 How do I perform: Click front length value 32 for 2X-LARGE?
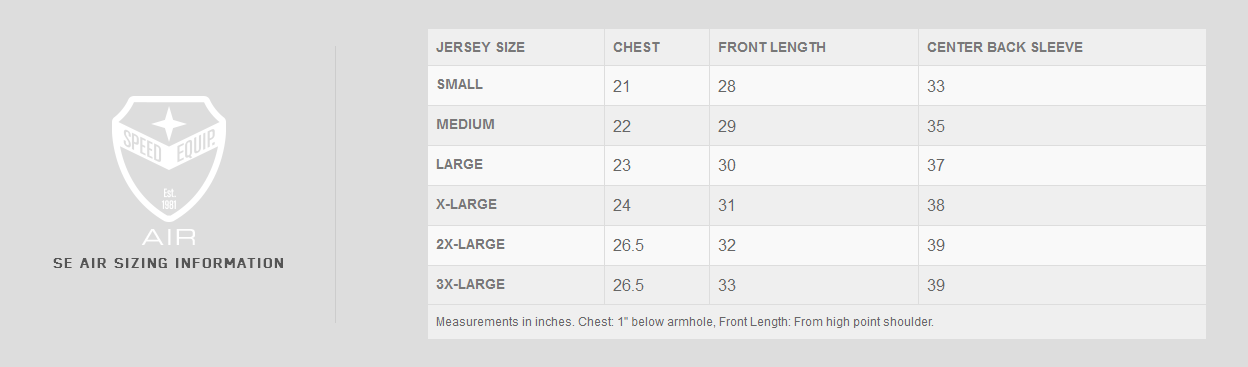tap(727, 246)
